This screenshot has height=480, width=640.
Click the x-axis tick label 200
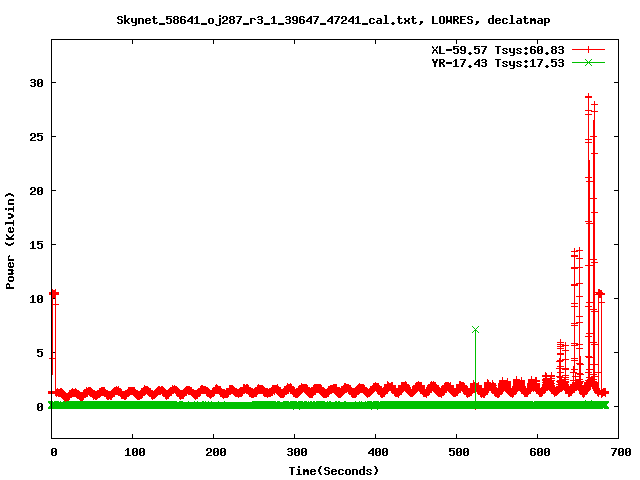[x=216, y=452]
